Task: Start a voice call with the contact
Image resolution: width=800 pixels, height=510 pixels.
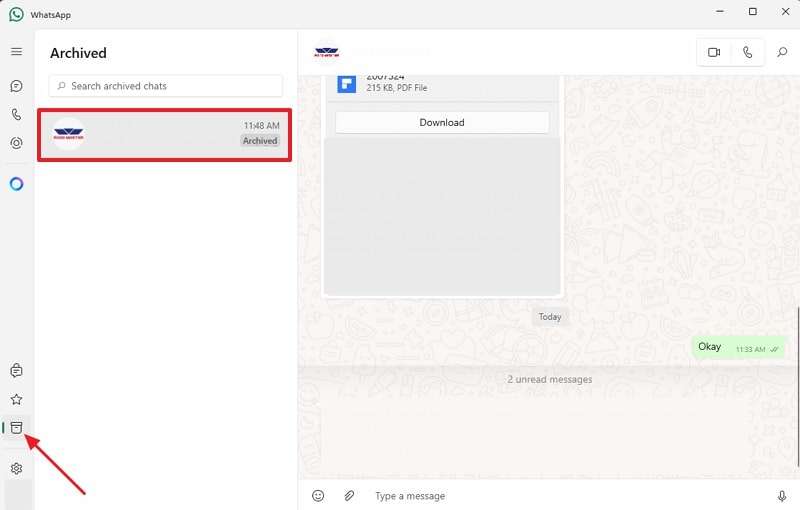Action: click(x=747, y=52)
